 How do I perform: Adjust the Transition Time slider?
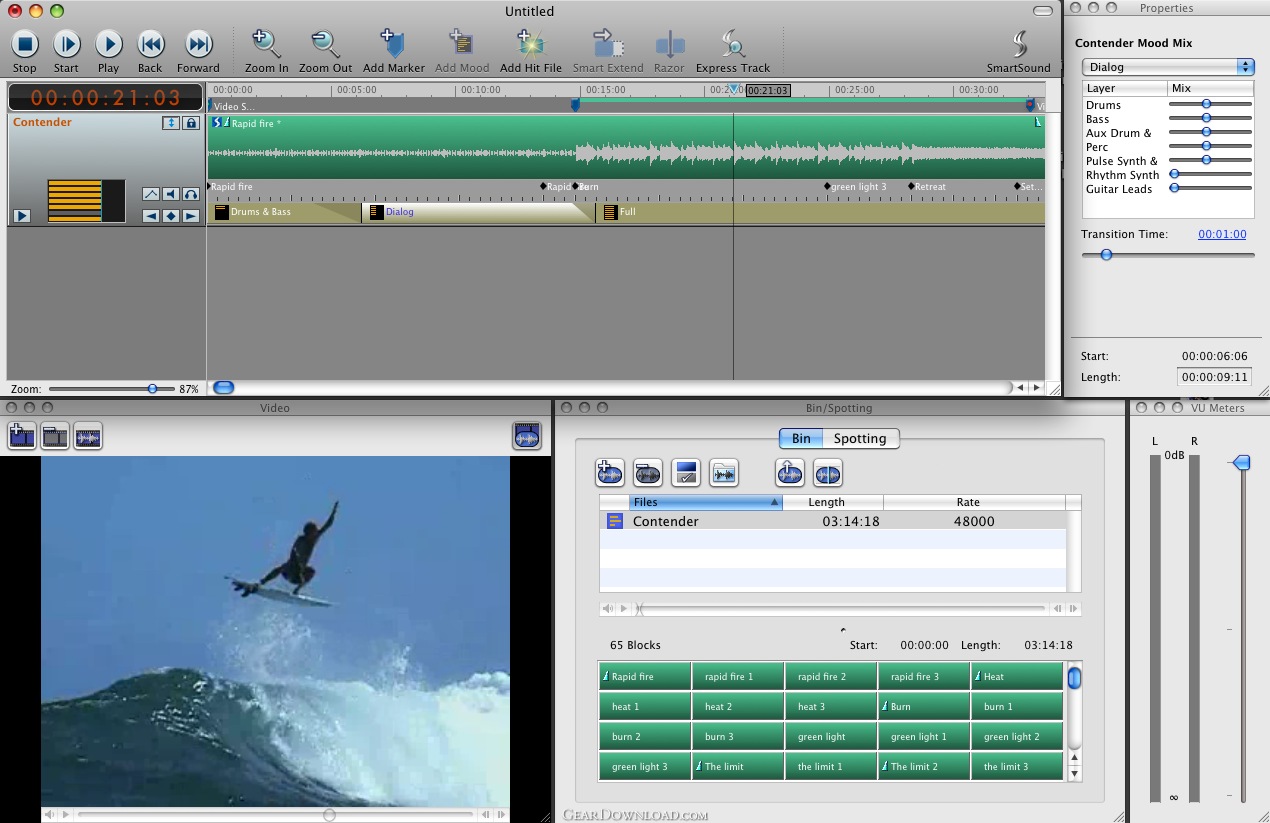click(x=1106, y=255)
